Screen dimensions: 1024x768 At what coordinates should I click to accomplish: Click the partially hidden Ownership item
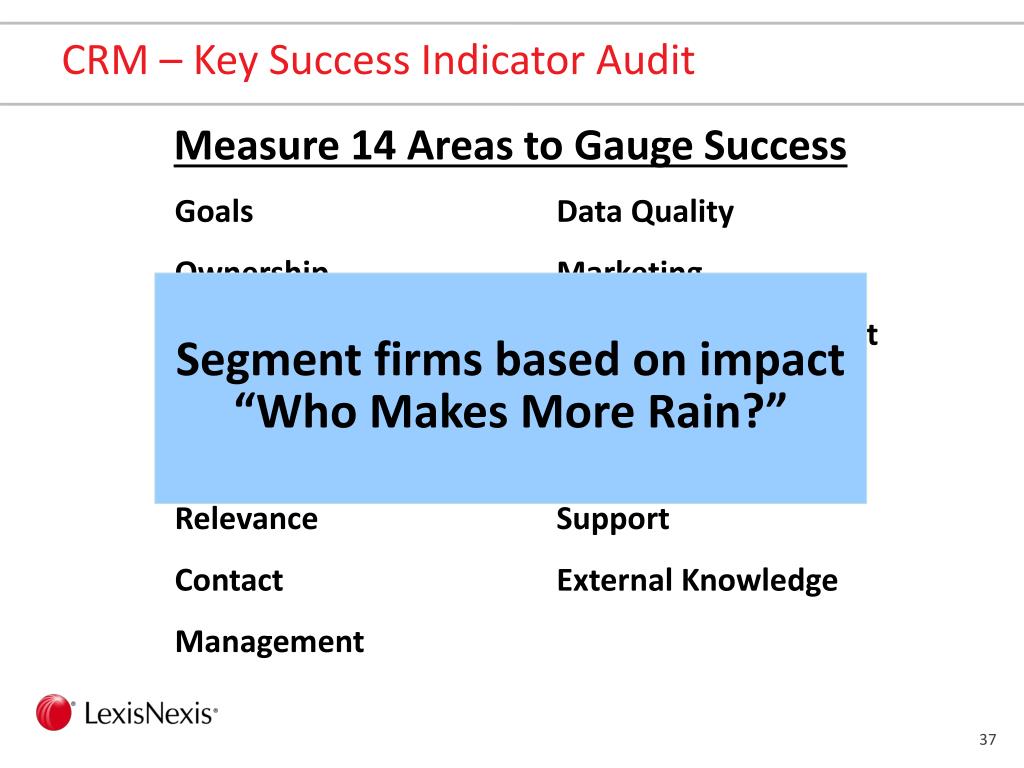tap(251, 266)
